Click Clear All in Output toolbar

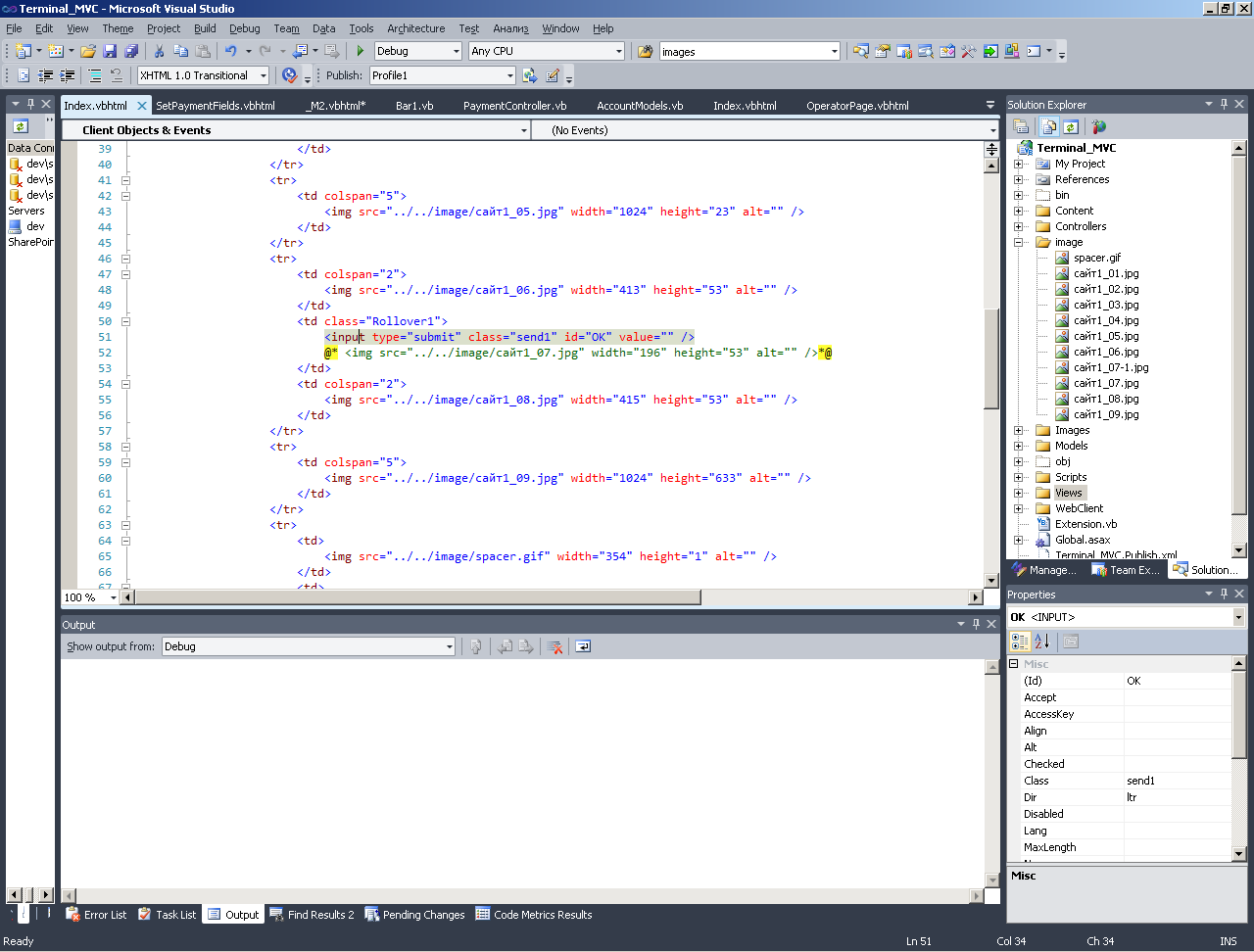pos(555,646)
